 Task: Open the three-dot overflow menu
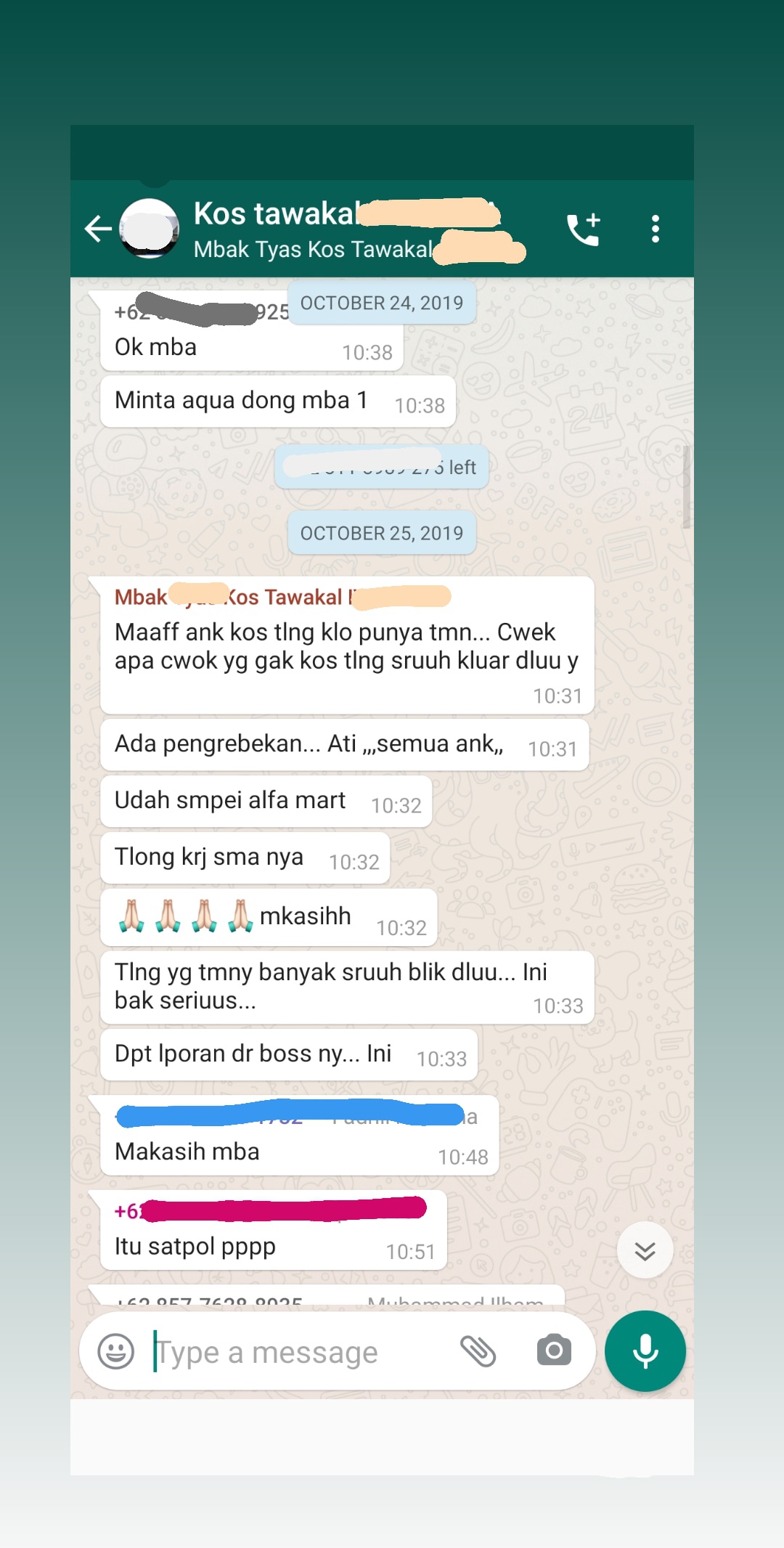click(x=656, y=229)
